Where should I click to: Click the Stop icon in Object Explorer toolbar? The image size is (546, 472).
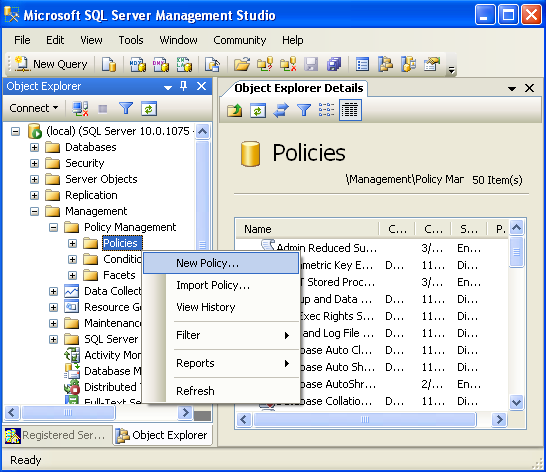pos(103,109)
